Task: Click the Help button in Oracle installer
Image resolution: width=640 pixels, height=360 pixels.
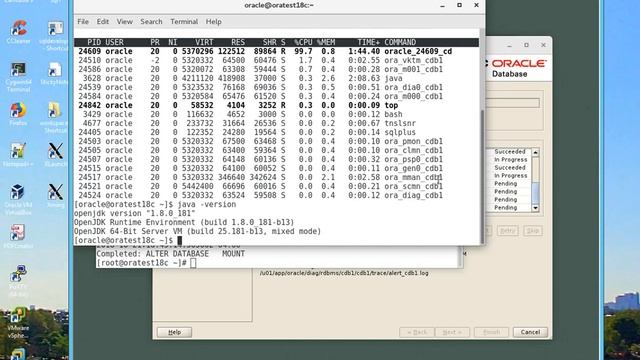Action: (x=174, y=332)
